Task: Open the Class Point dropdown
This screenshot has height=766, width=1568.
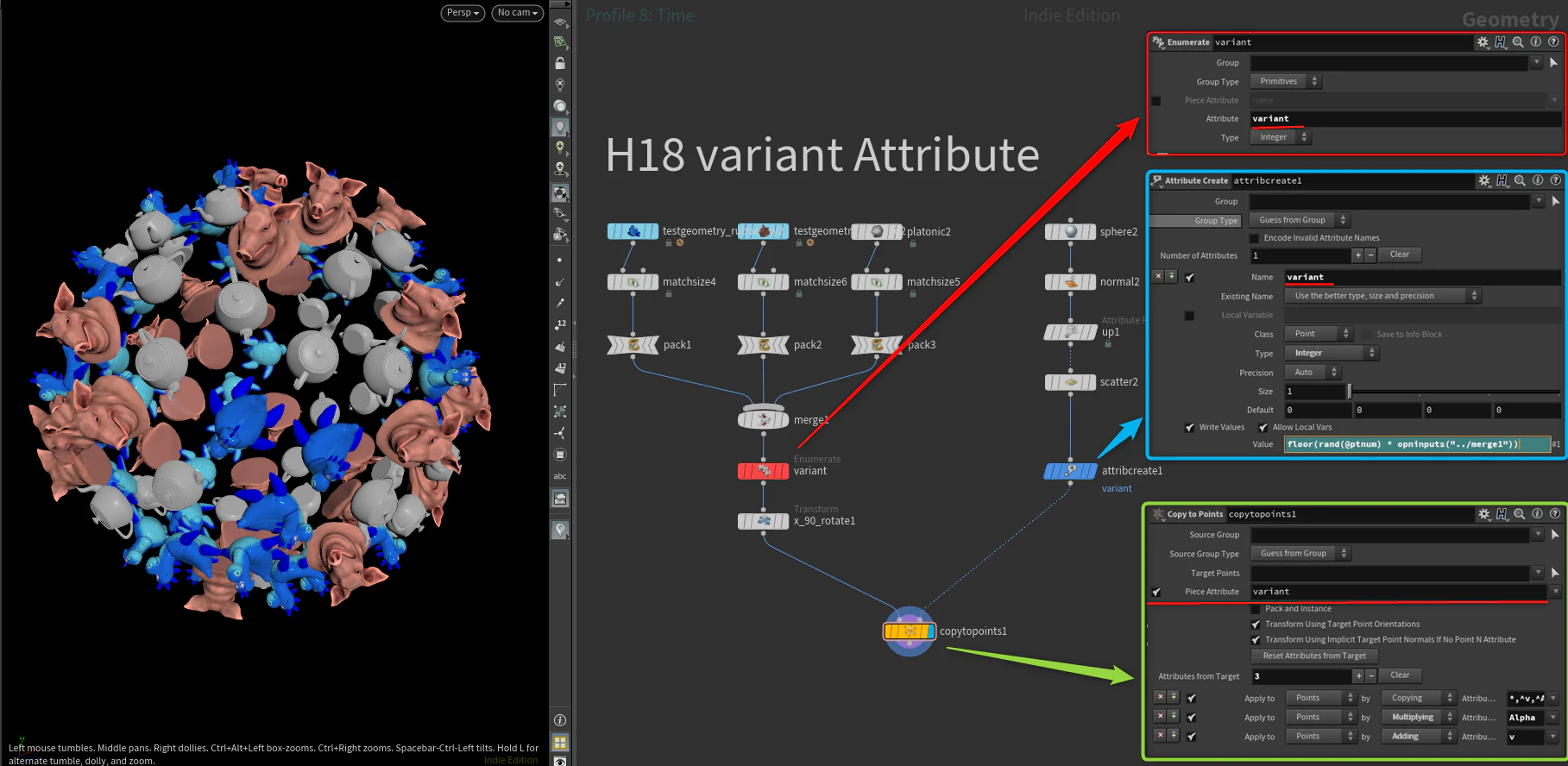Action: click(x=1319, y=334)
